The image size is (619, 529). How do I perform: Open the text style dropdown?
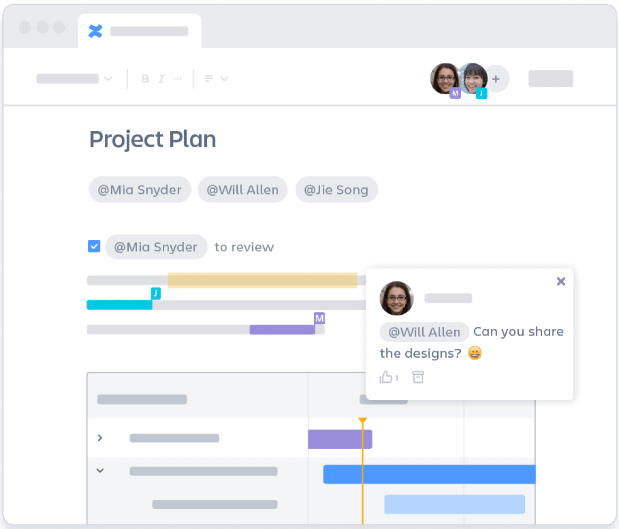coord(75,78)
